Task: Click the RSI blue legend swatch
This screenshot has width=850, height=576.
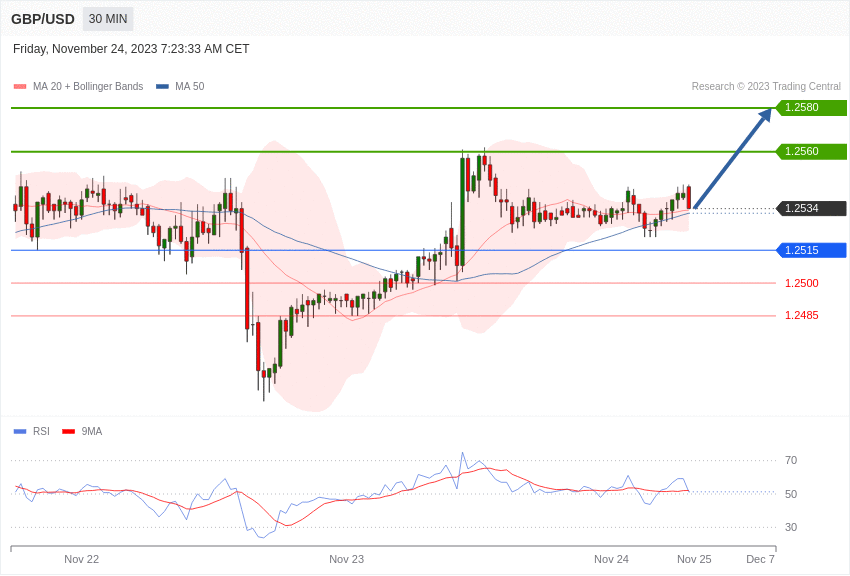Action: (x=20, y=432)
